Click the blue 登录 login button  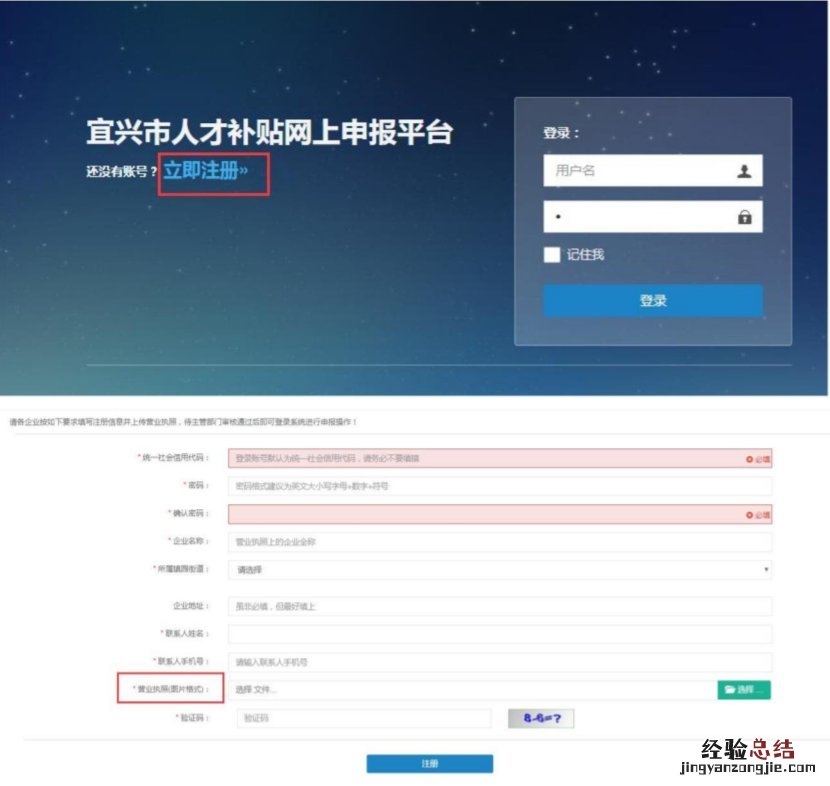coord(653,301)
